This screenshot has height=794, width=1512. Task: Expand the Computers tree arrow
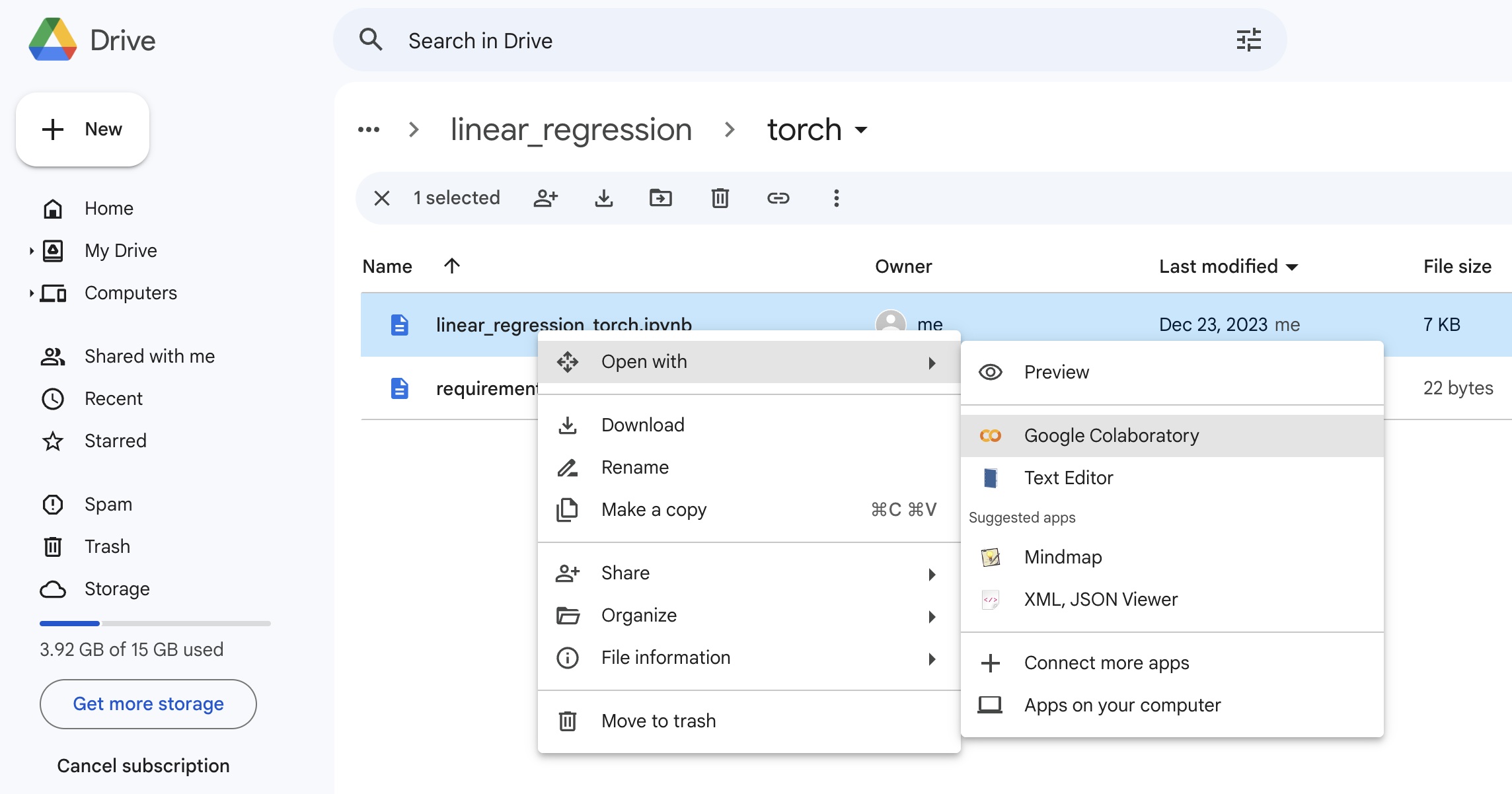click(x=31, y=293)
